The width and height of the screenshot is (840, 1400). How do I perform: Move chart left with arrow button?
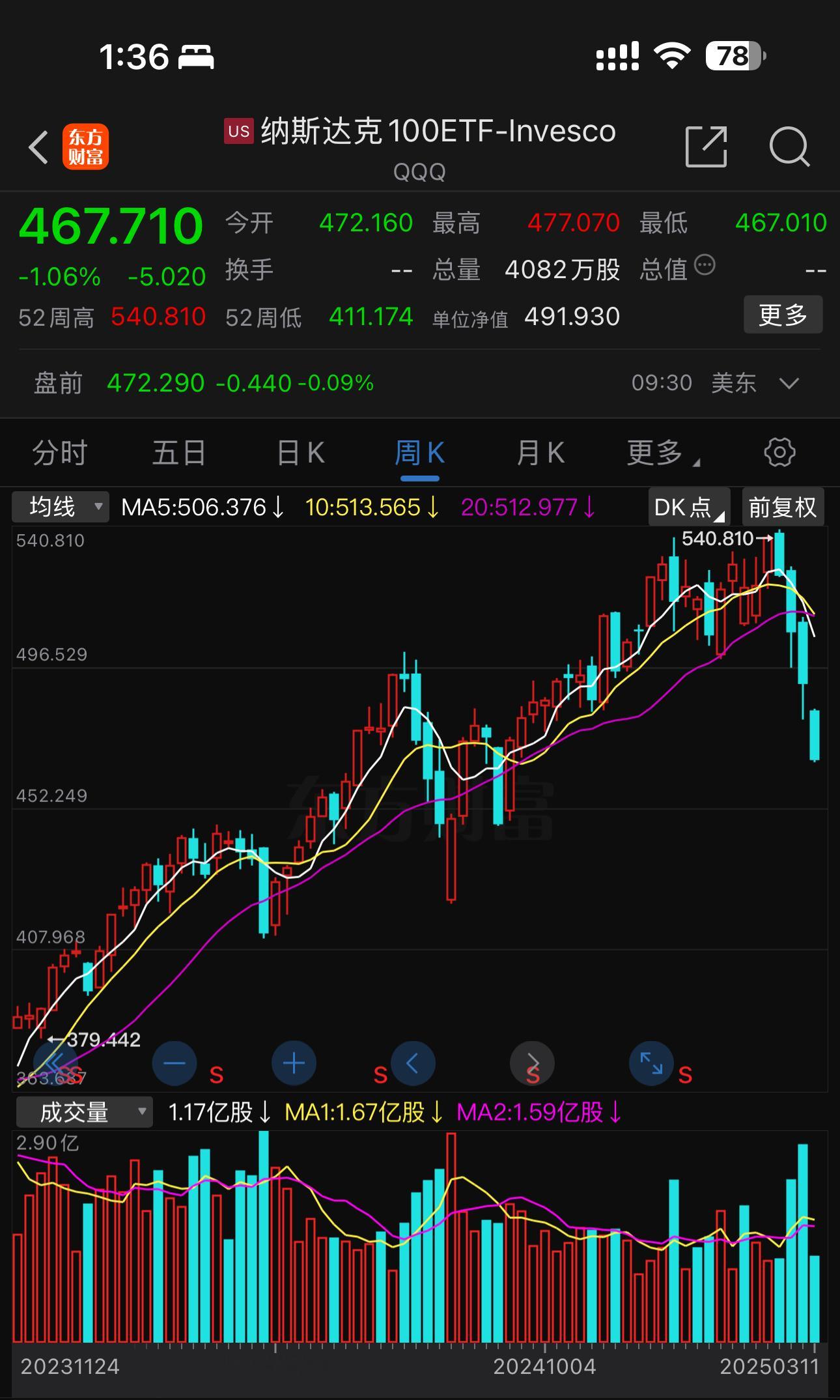click(413, 1063)
